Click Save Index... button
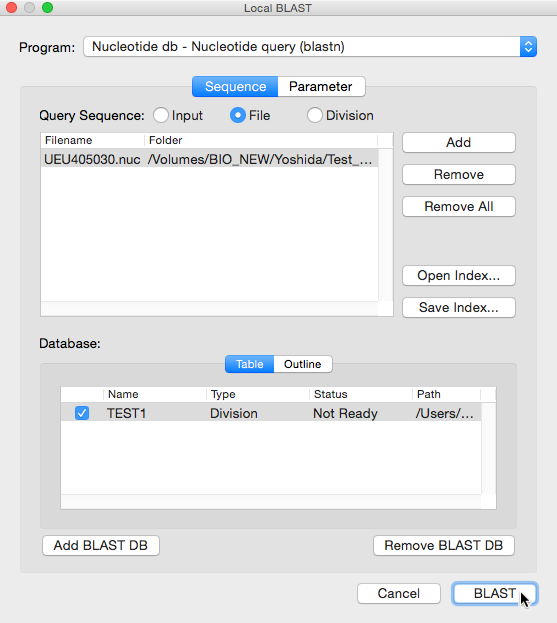 458,308
